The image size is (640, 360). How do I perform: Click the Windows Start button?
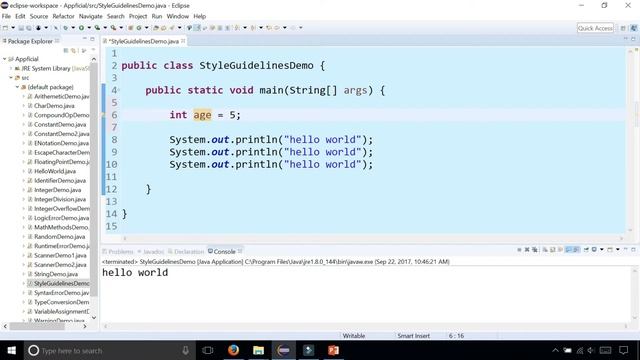pos(11,350)
